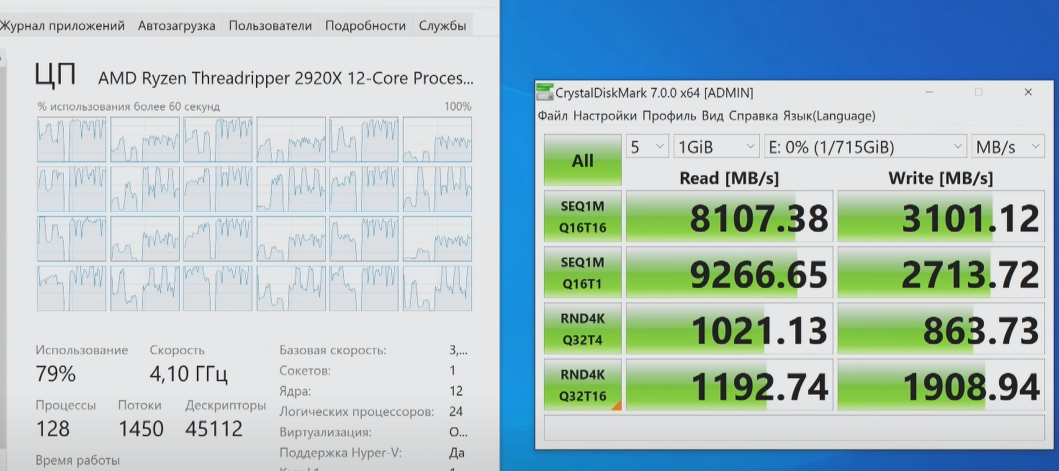Viewport: 1059px width, 471px height.
Task: Click the thread count 1450
Action: coord(141,428)
